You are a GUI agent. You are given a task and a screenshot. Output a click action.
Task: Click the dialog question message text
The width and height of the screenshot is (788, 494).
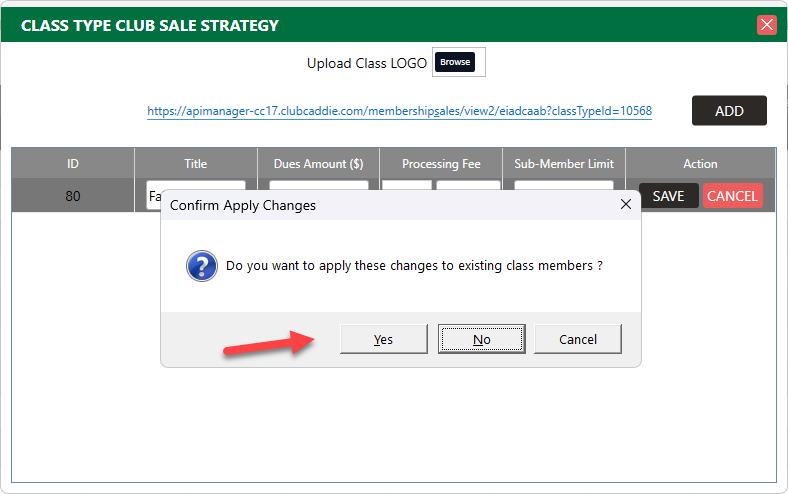[x=414, y=265]
